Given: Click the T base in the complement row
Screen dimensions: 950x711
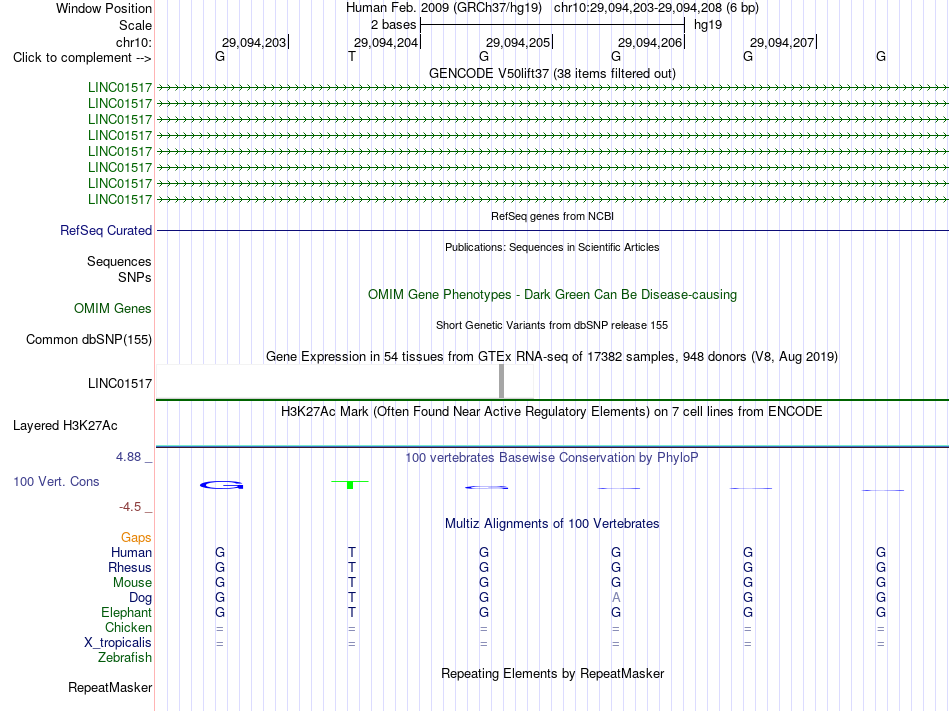Looking at the screenshot, I should [352, 56].
